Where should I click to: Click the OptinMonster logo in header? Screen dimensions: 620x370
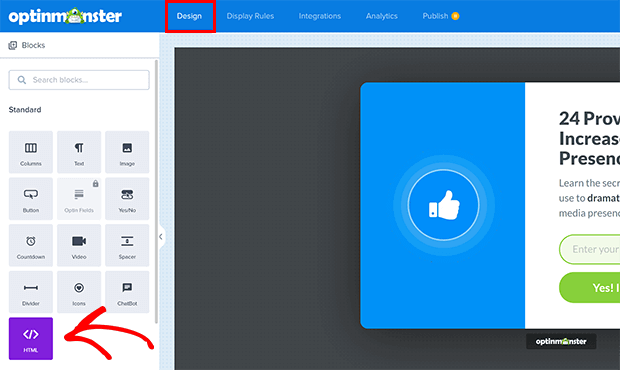pos(65,16)
